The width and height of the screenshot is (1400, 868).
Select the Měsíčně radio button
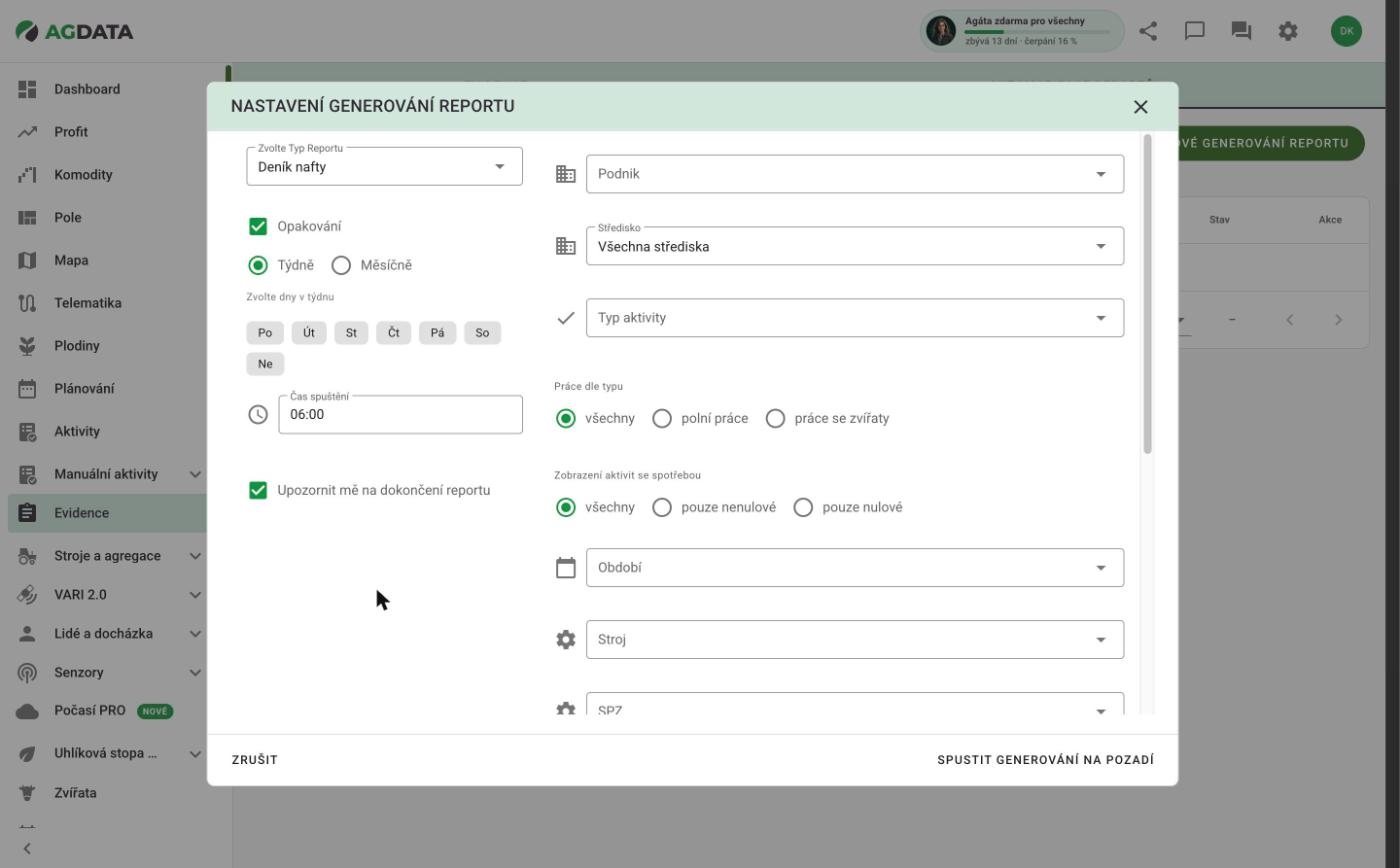[x=341, y=265]
